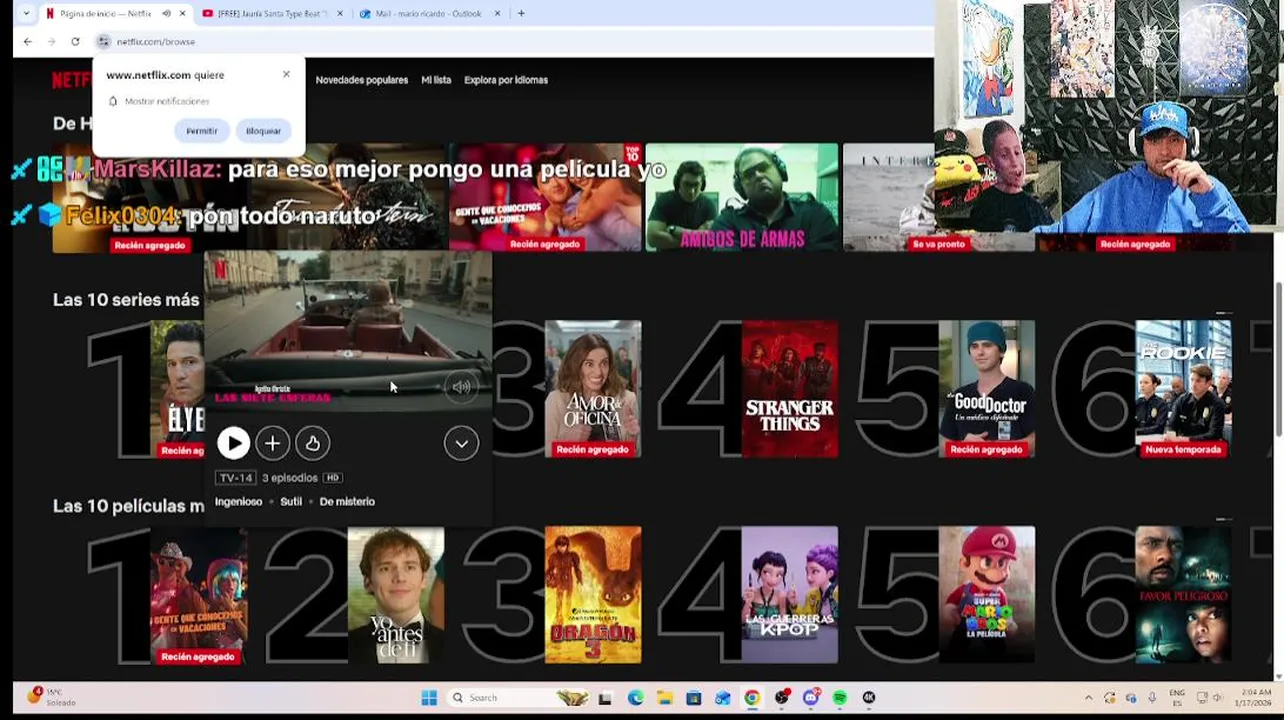Rate Las Siete Esferas with thumbs up
The width and height of the screenshot is (1284, 720).
pos(312,443)
